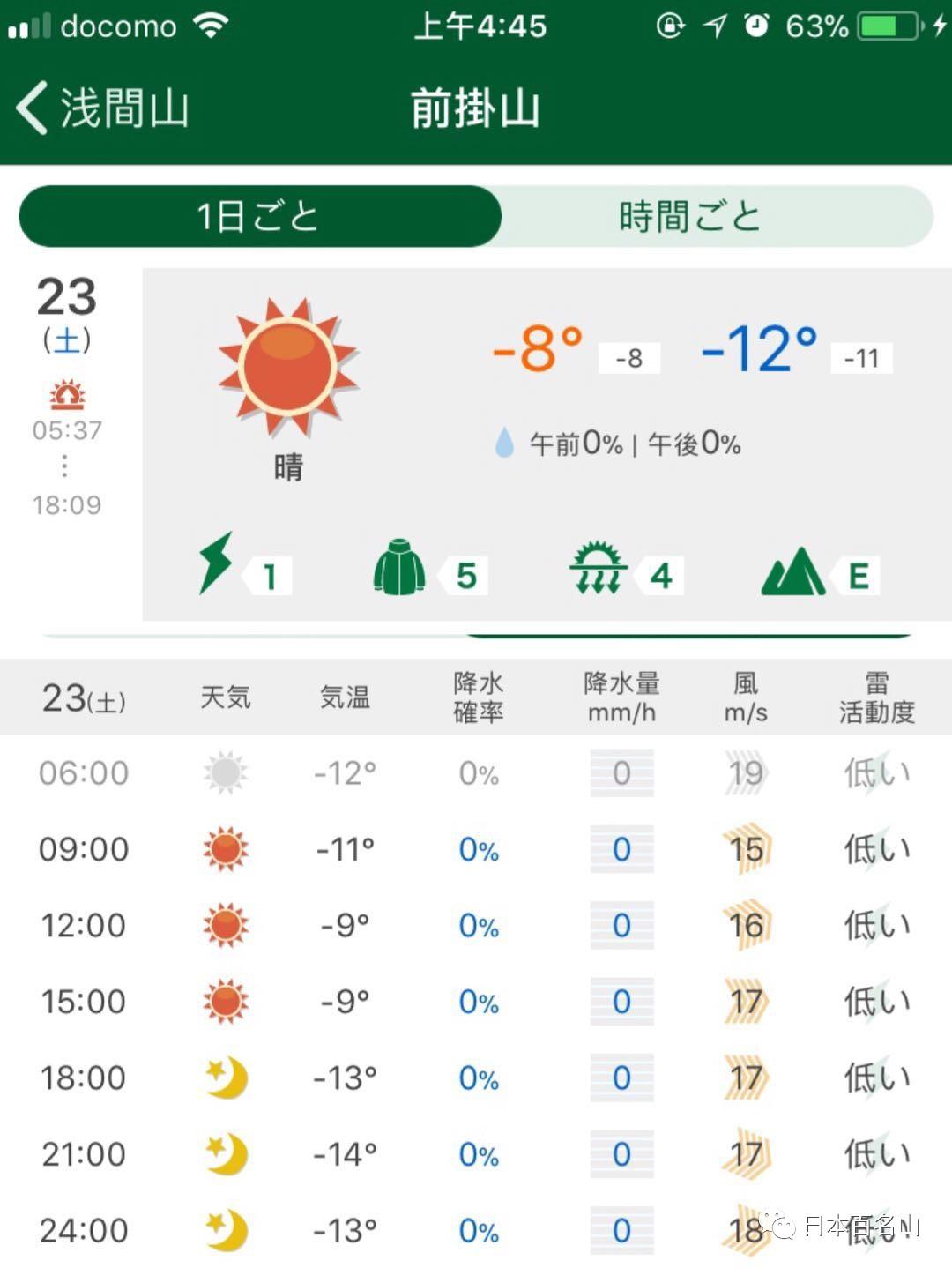Screen dimensions: 952x1268
Task: Tap the sunrise icon above 05:37
Action: click(67, 395)
